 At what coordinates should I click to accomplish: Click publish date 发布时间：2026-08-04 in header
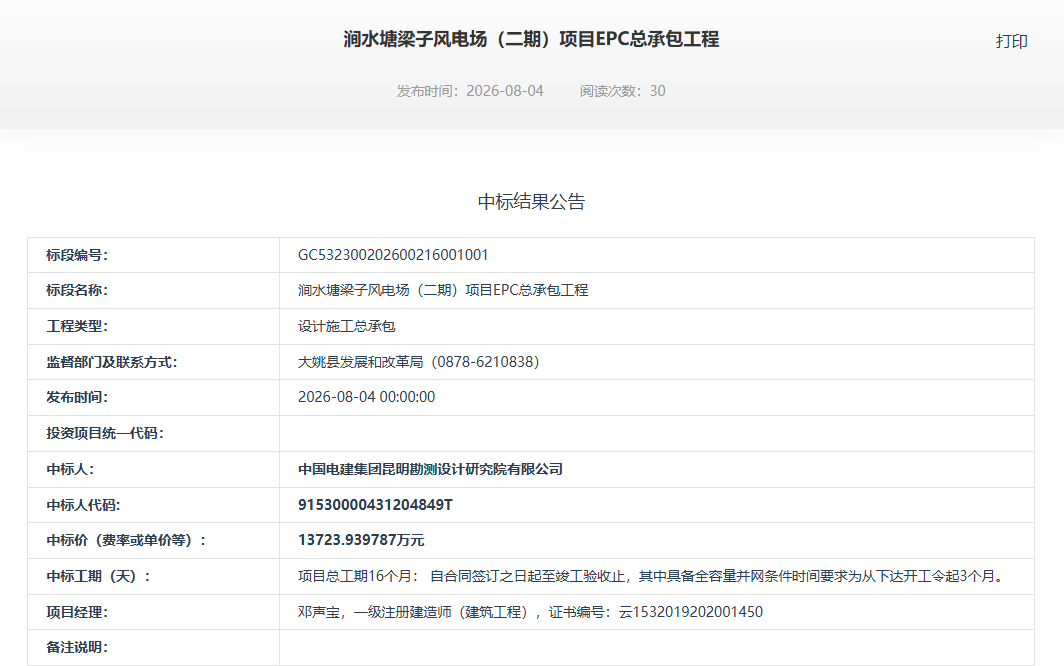pyautogui.click(x=470, y=91)
